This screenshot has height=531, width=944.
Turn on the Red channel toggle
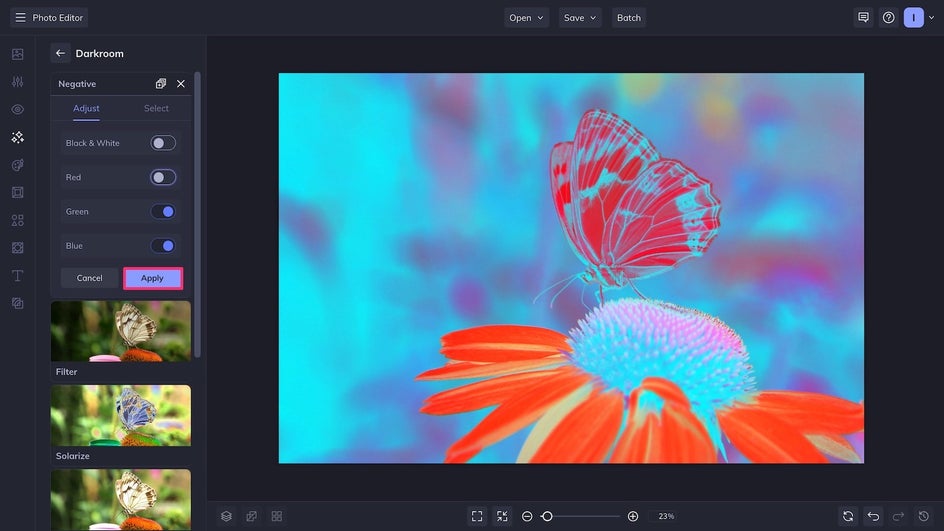[x=163, y=178]
